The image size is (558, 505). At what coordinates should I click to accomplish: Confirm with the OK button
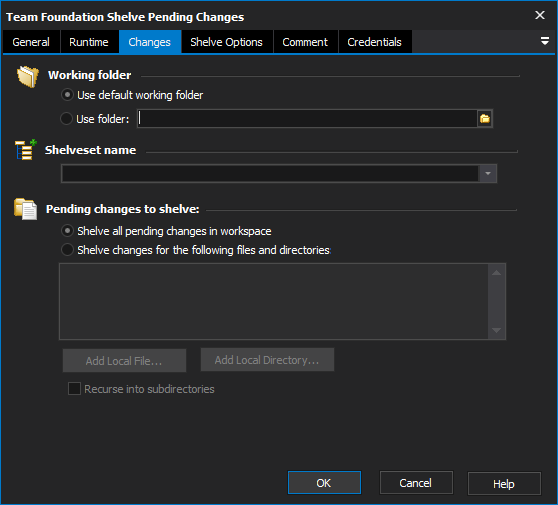tap(324, 483)
